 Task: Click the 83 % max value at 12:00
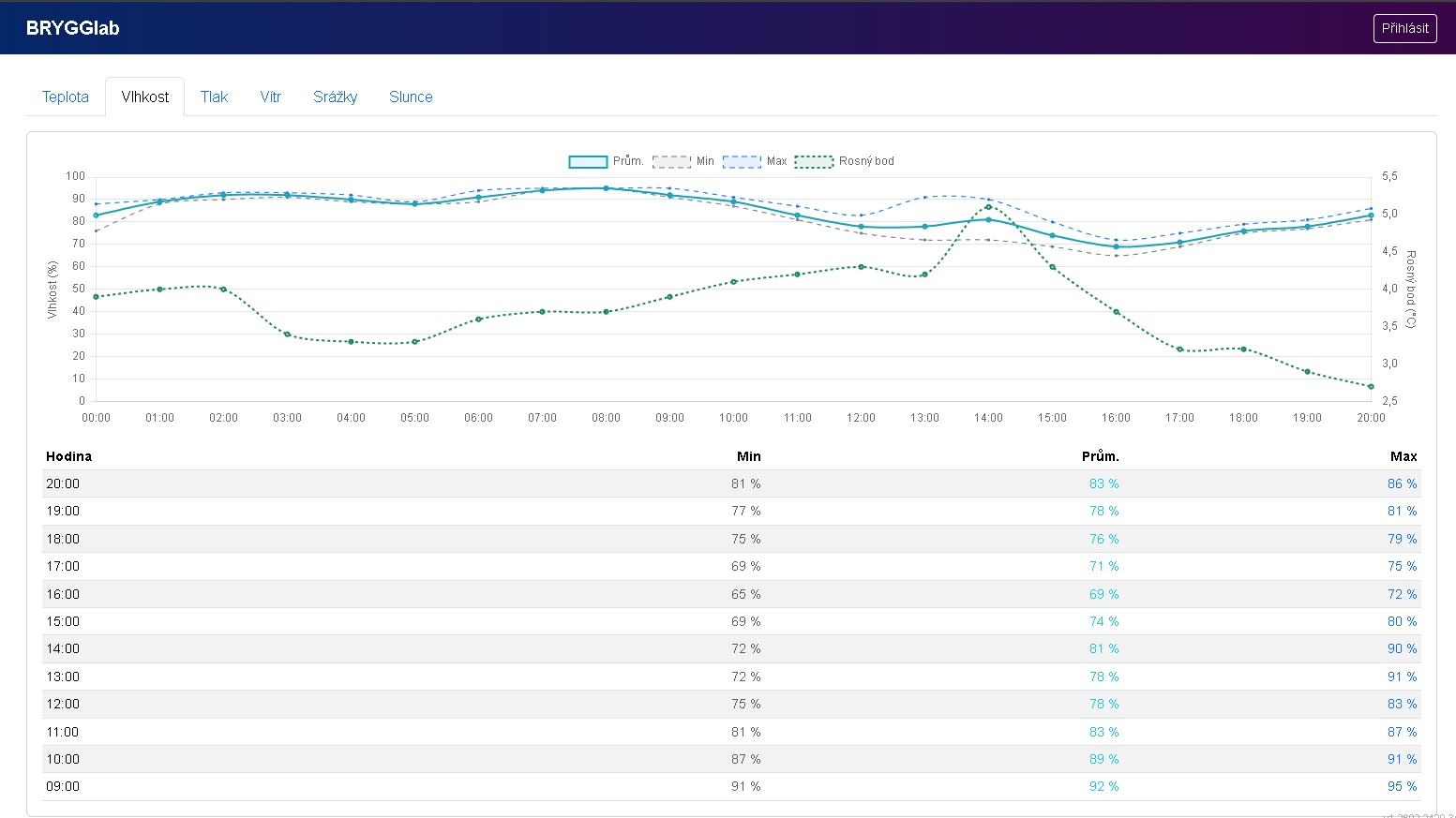pyautogui.click(x=1403, y=704)
